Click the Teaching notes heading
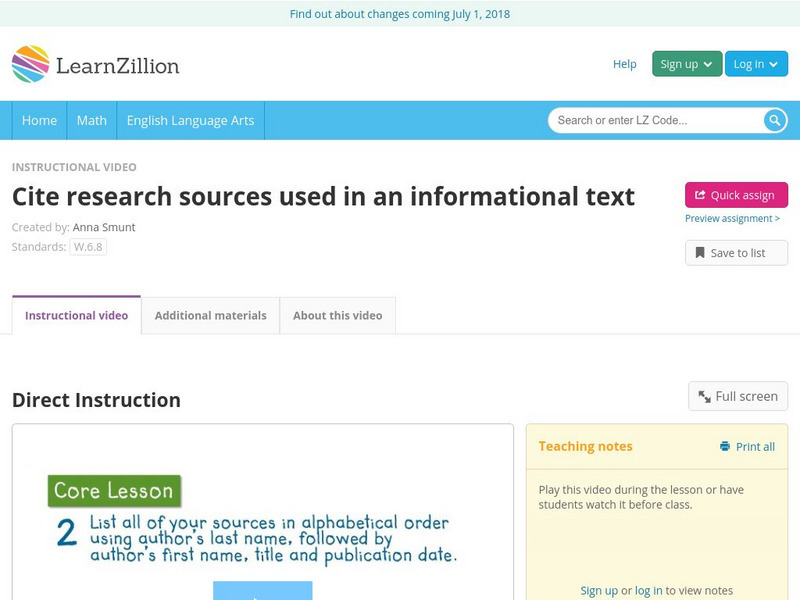 (x=585, y=446)
